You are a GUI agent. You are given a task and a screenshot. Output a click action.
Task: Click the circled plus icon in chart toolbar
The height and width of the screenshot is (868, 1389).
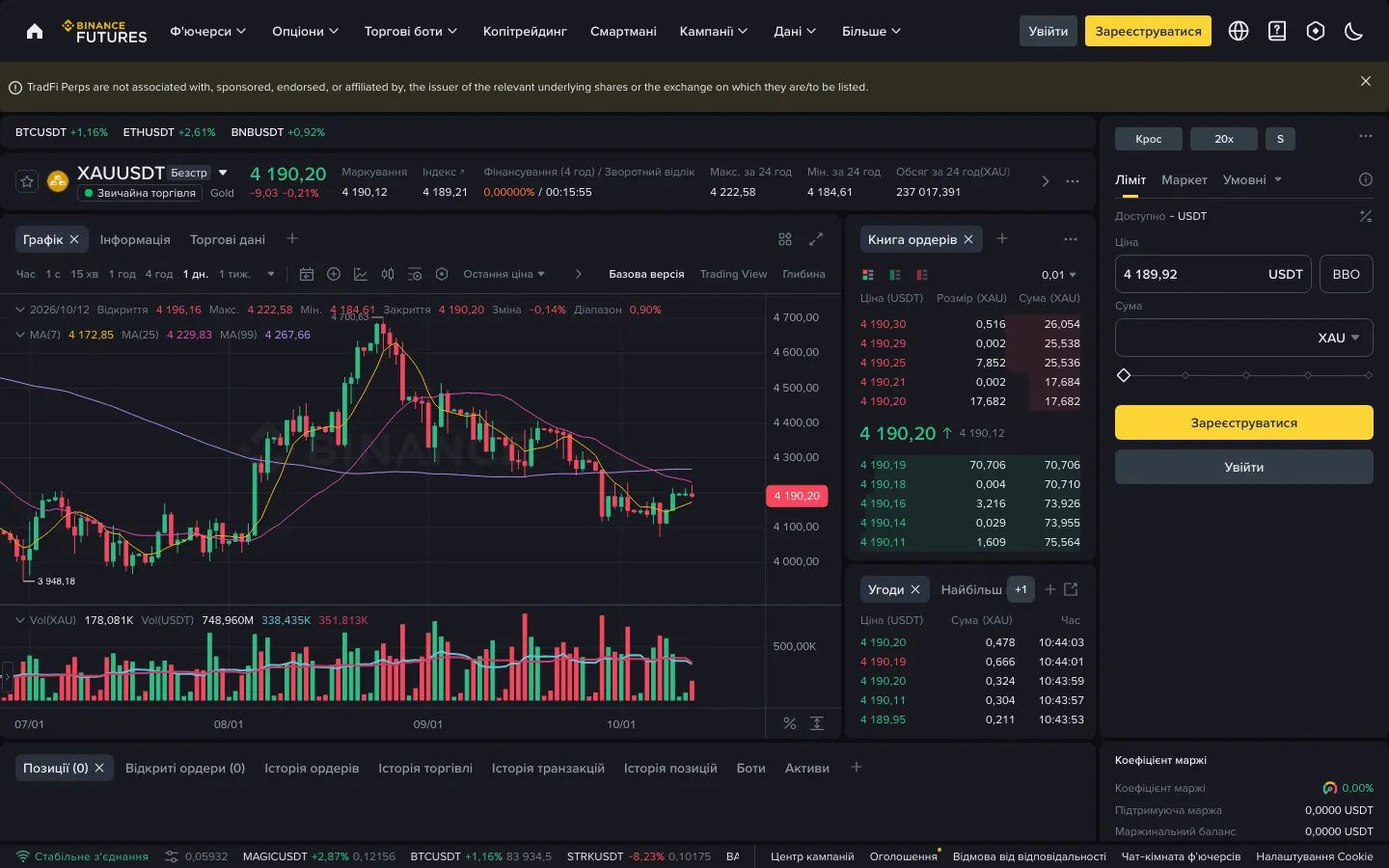point(334,274)
